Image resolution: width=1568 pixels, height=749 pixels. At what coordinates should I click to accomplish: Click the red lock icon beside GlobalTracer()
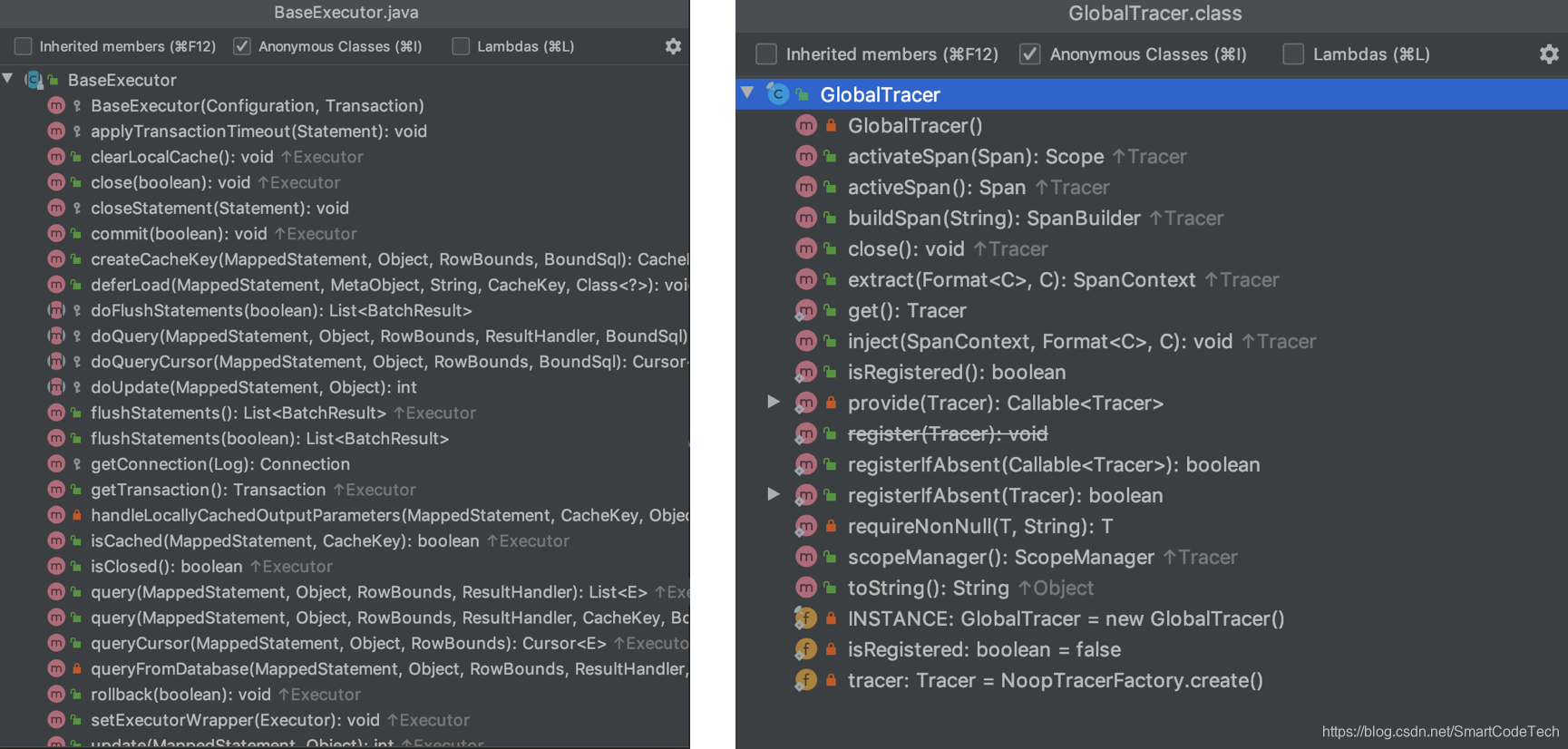(x=831, y=125)
